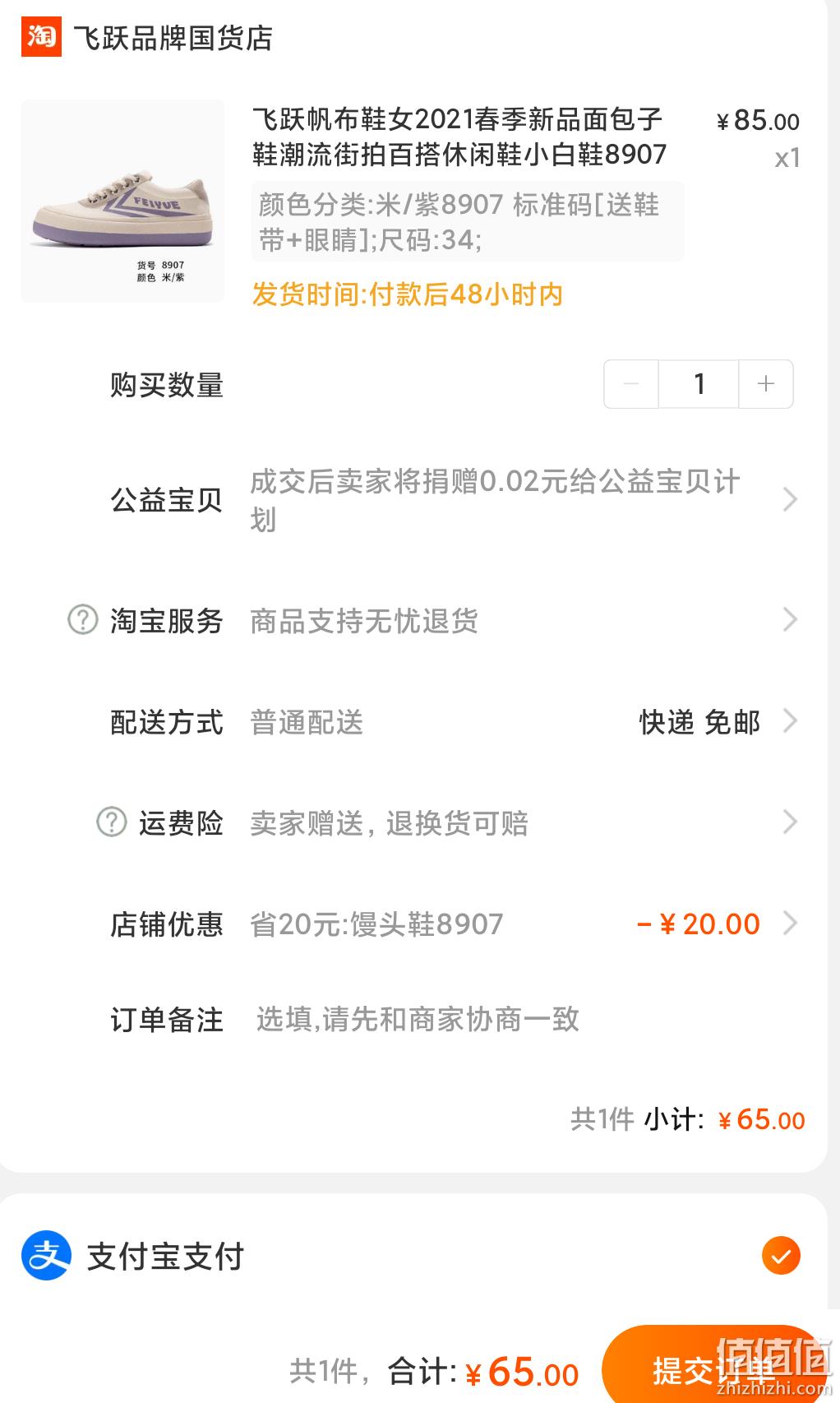The height and width of the screenshot is (1403, 840).
Task: Click the question mark beside 运费险
Action: pyautogui.click(x=112, y=822)
